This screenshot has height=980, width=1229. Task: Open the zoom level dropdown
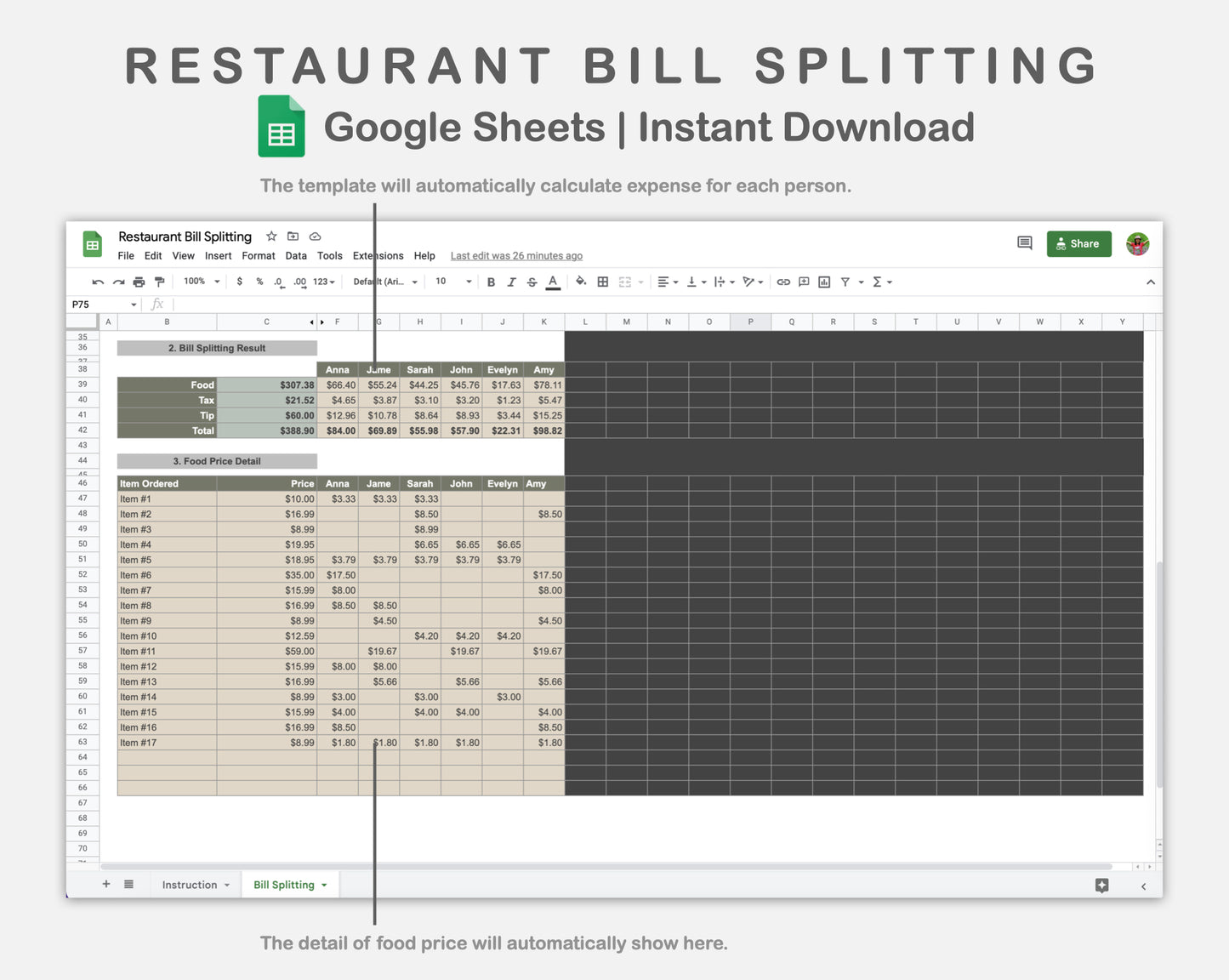pyautogui.click(x=200, y=282)
